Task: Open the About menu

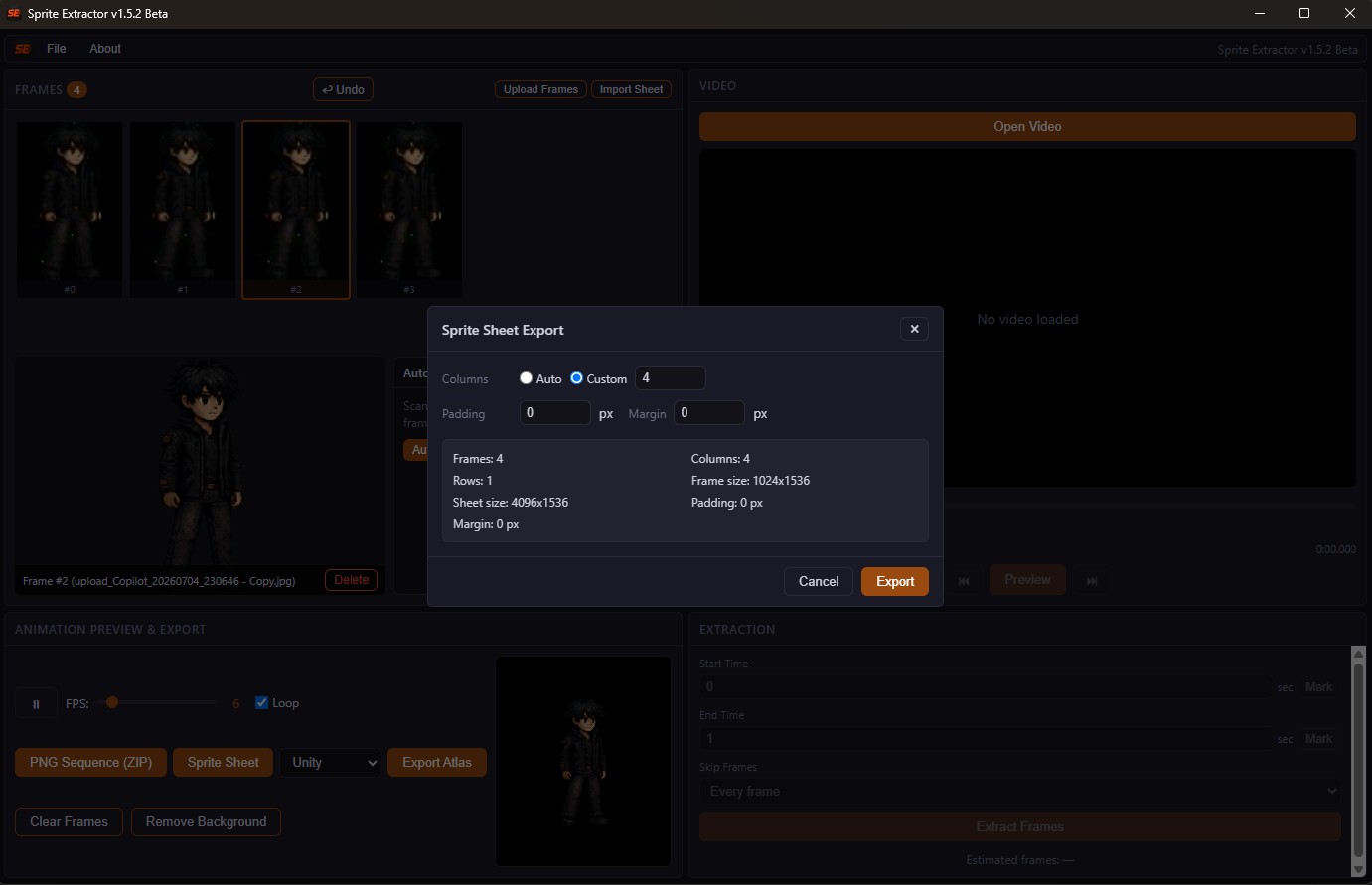Action: [105, 49]
